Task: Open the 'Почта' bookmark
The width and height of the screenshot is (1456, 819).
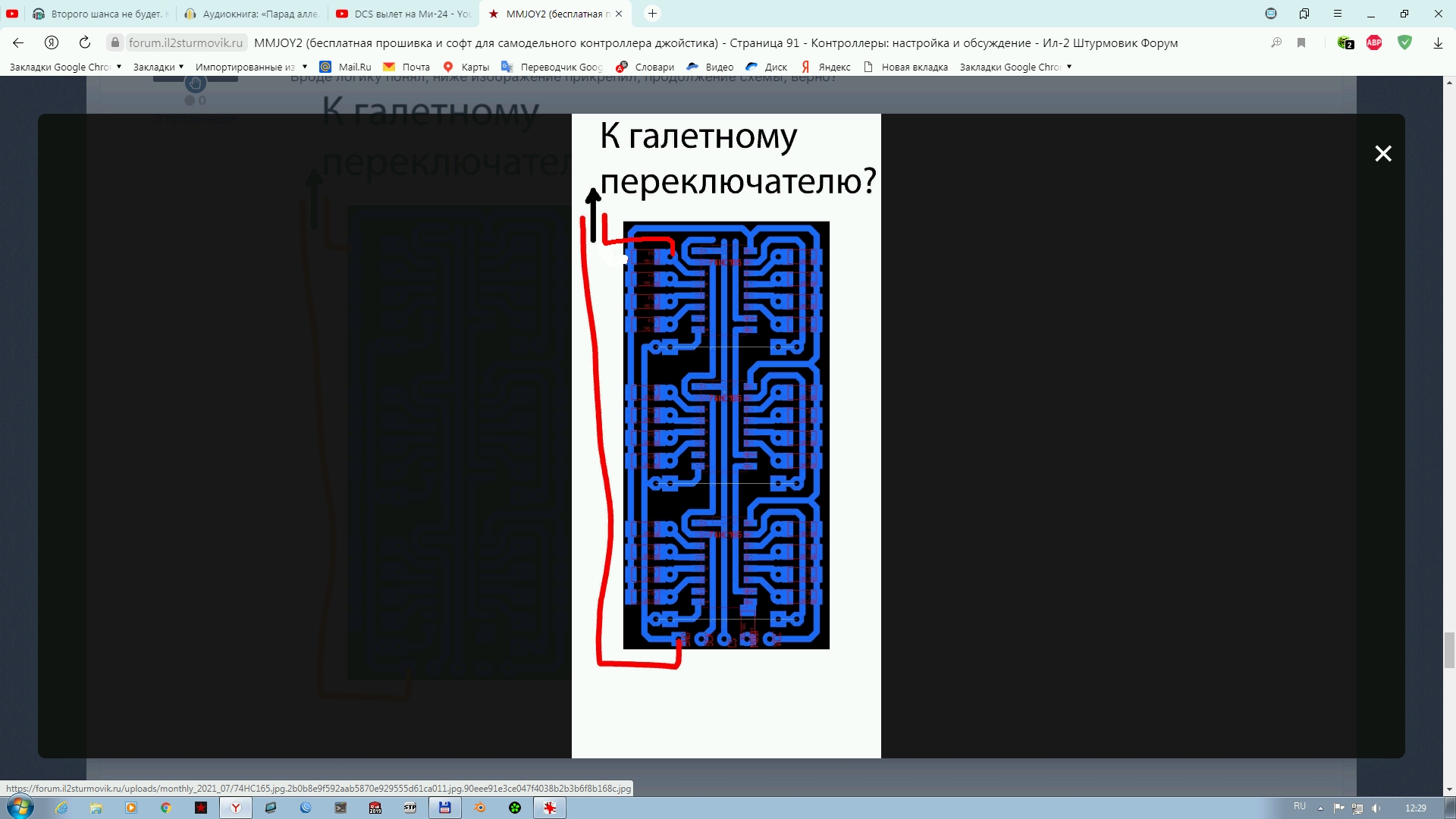Action: (406, 67)
